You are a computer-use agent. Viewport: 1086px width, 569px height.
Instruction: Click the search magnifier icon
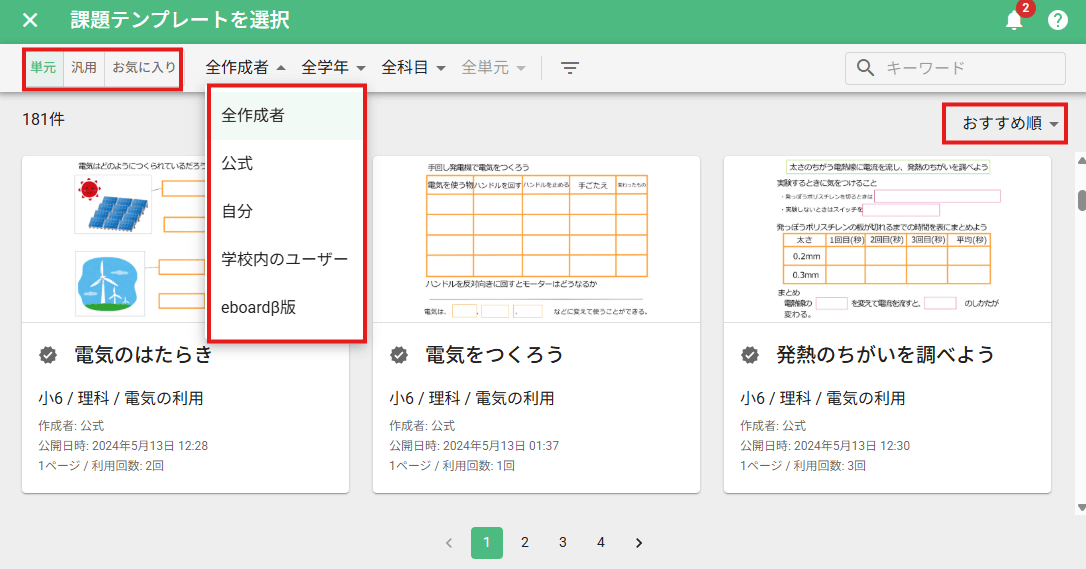(x=865, y=68)
